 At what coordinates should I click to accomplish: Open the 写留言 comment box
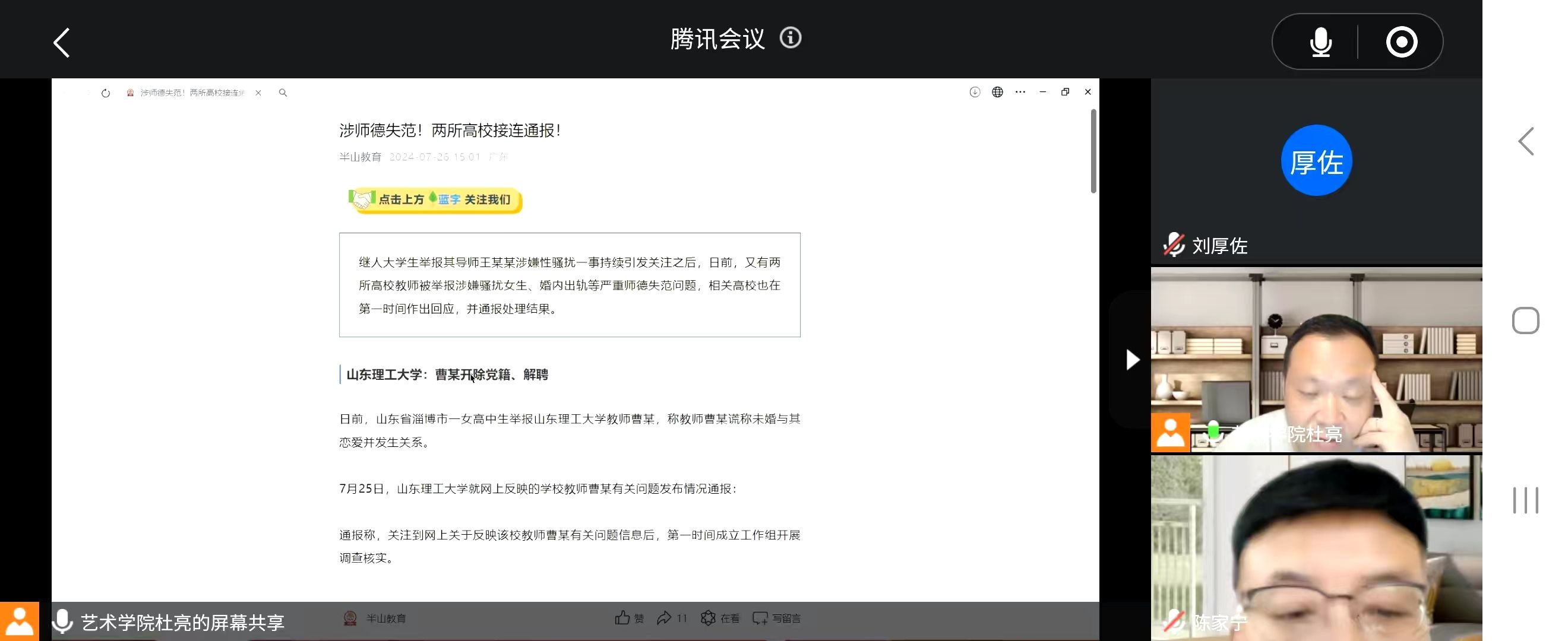[776, 618]
